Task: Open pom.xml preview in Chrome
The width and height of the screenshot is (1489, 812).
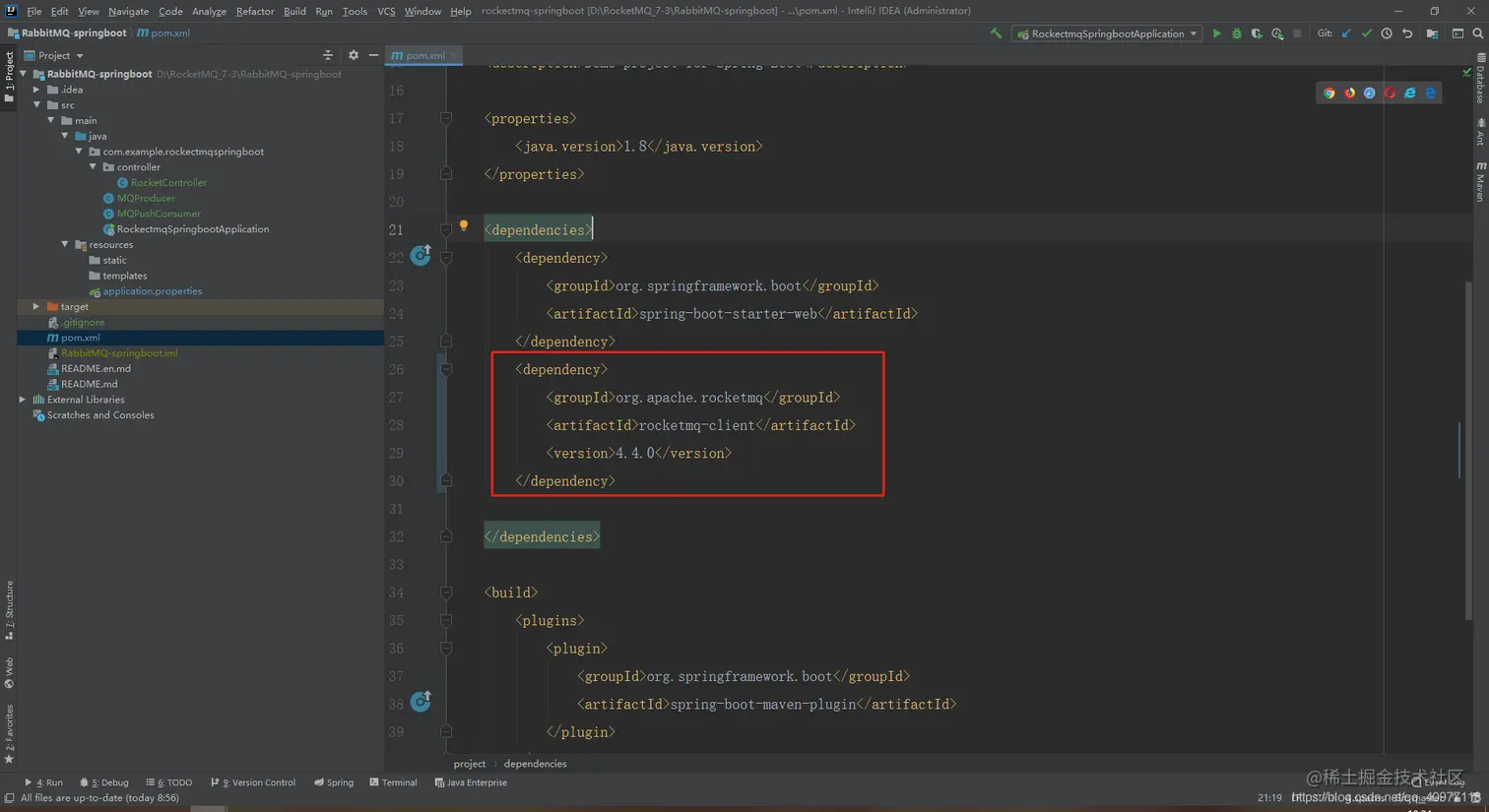Action: point(1329,93)
